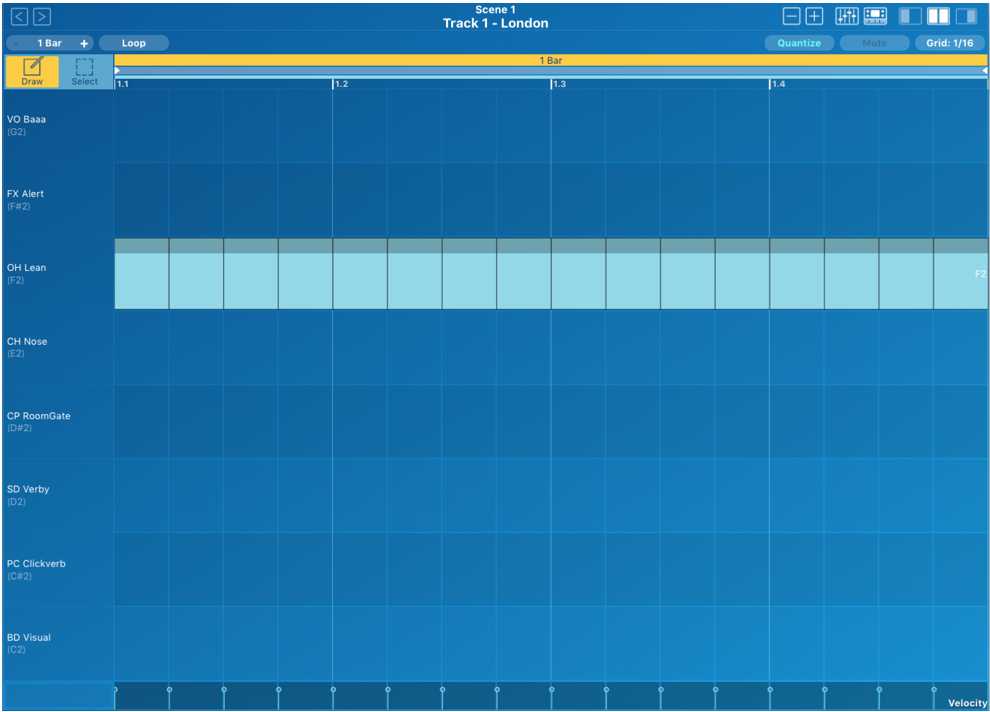Screen dimensions: 990x712
Task: Click the OH Lean note starting at 1.2
Action: pyautogui.click(x=361, y=273)
